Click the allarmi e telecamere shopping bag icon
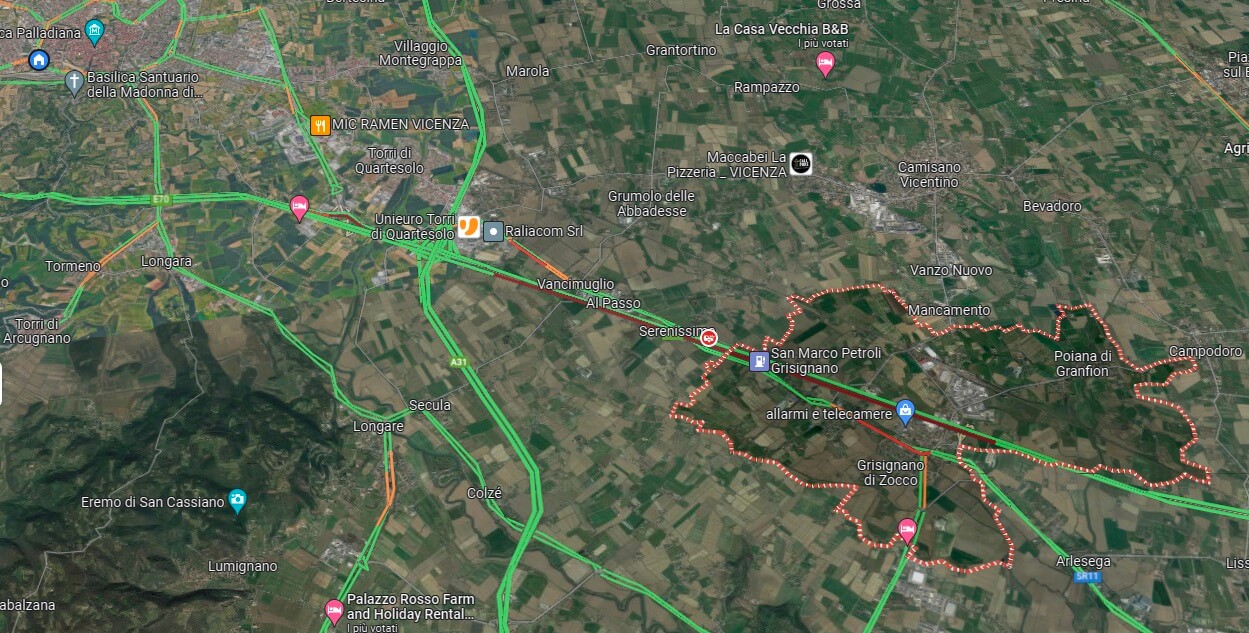Screen dimensions: 1249x633 click(x=906, y=409)
